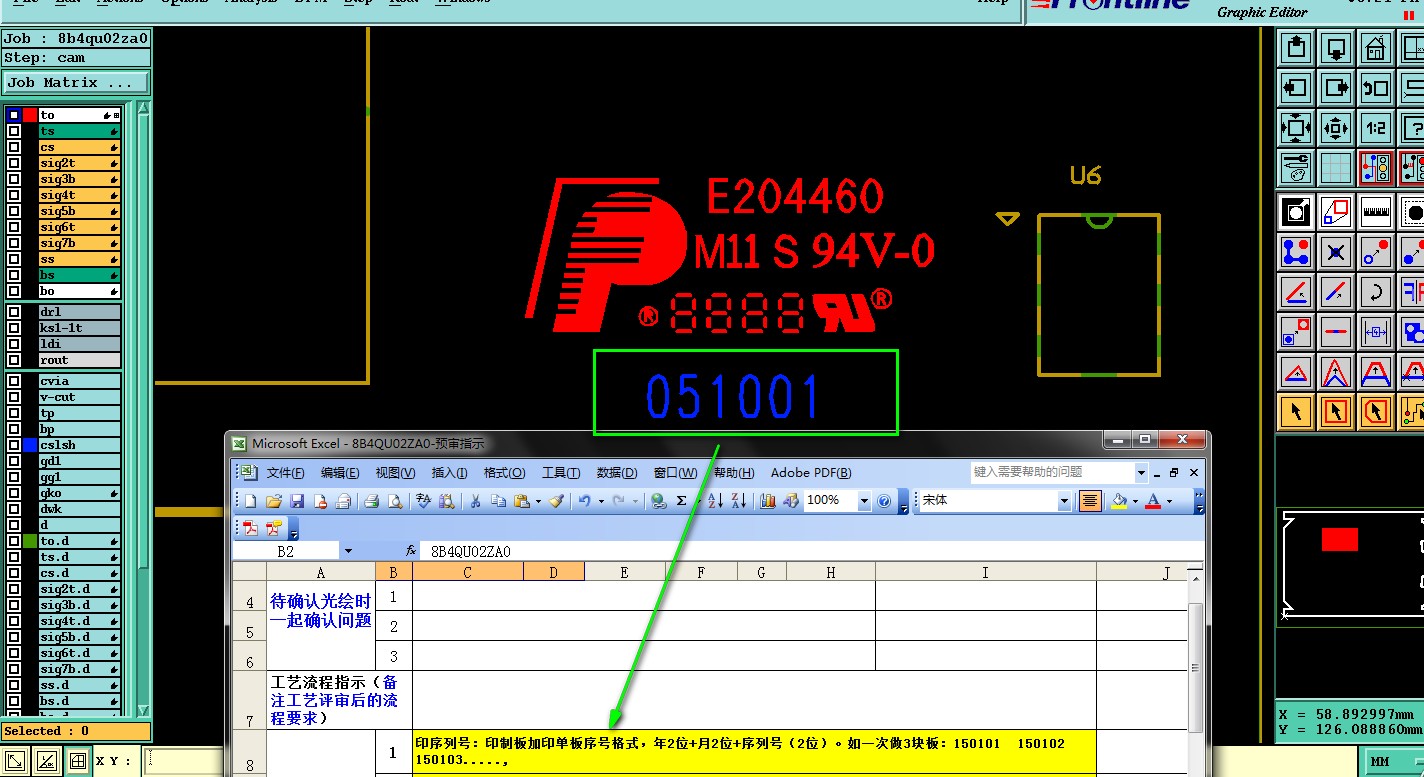
Task: Click the red color swatch beside layer to
Action: pyautogui.click(x=30, y=115)
